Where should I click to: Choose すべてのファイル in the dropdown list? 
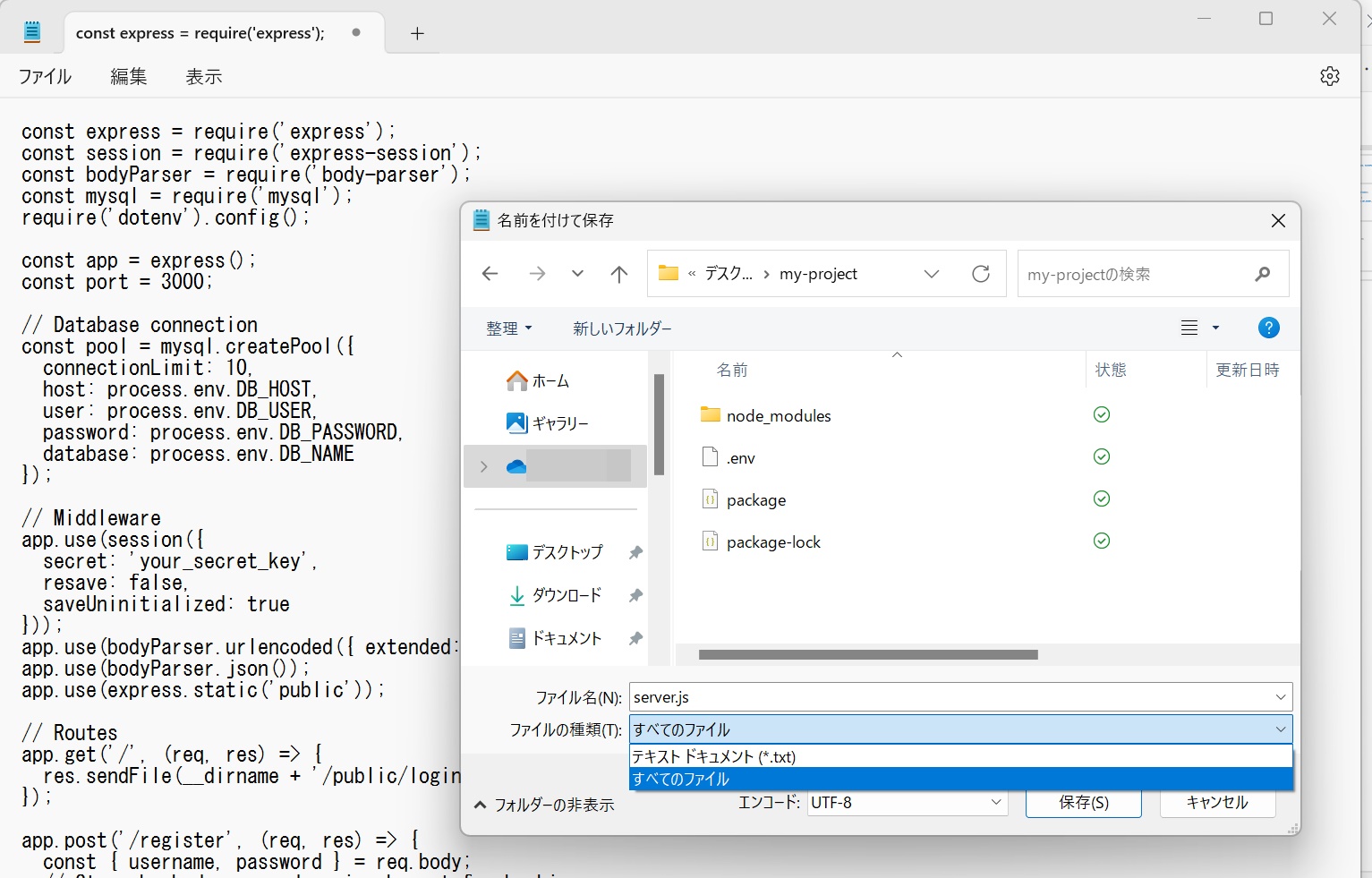(x=961, y=779)
